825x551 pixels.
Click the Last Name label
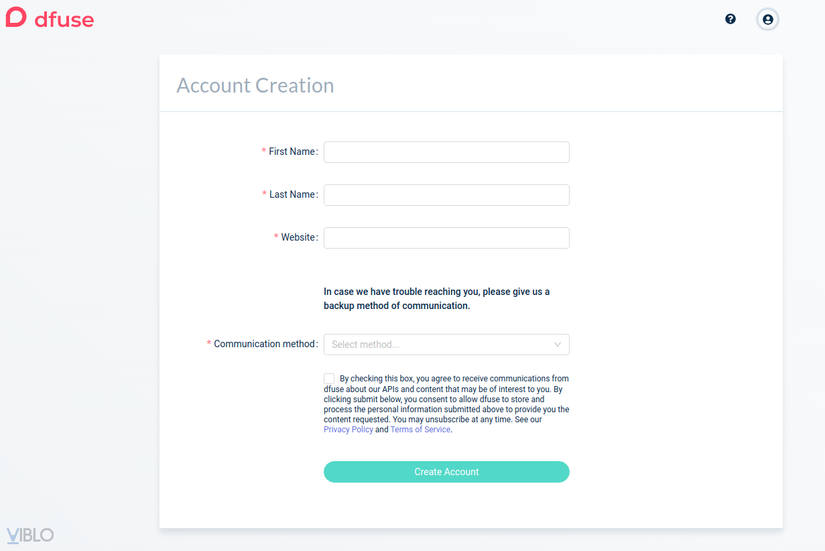point(292,195)
